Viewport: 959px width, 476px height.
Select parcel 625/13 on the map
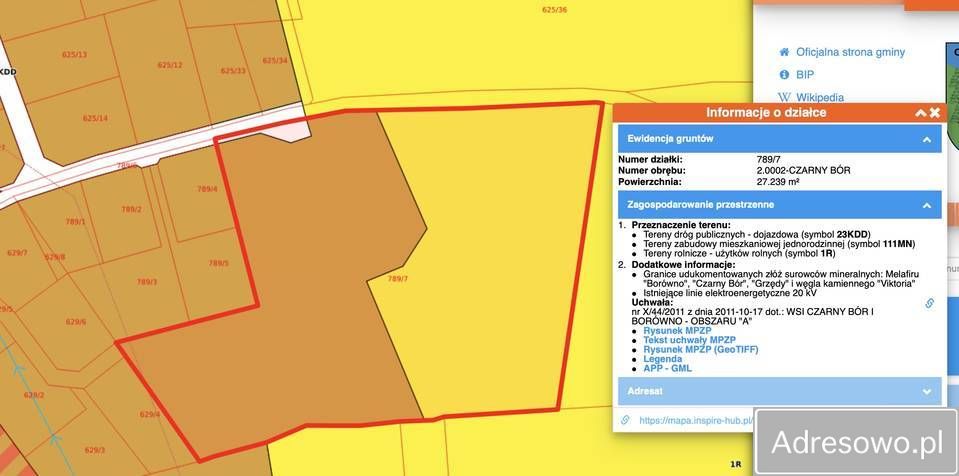(75, 54)
